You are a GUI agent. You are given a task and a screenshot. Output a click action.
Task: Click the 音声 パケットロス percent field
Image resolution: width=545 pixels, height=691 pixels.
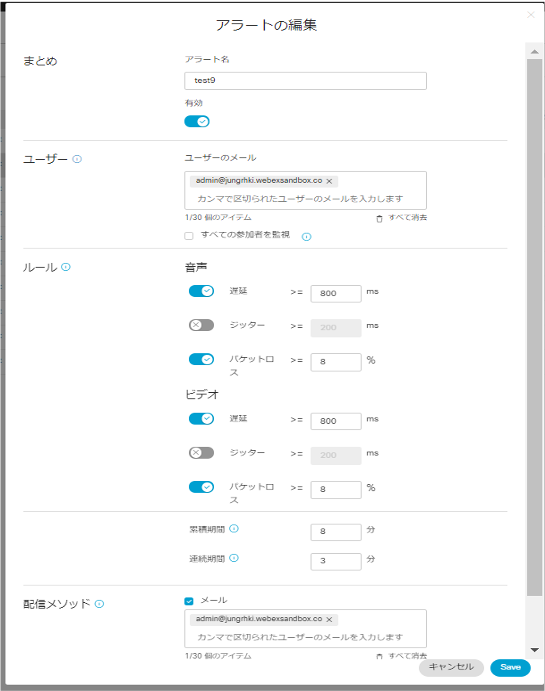pyautogui.click(x=336, y=362)
